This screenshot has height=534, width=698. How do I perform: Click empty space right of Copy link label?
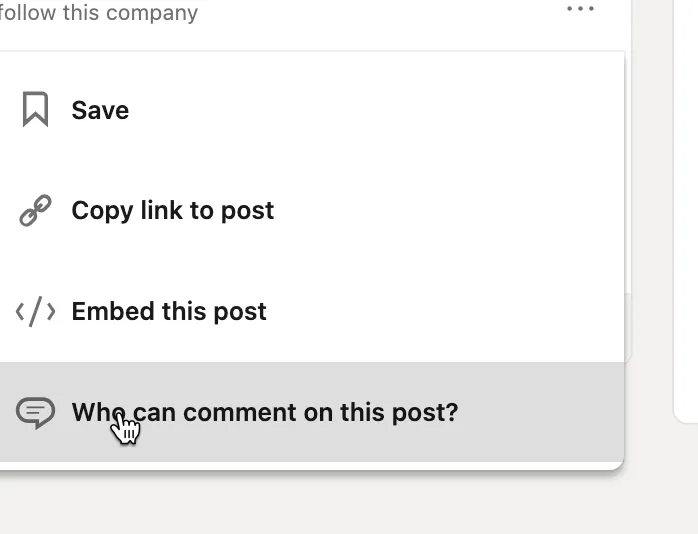(x=450, y=210)
